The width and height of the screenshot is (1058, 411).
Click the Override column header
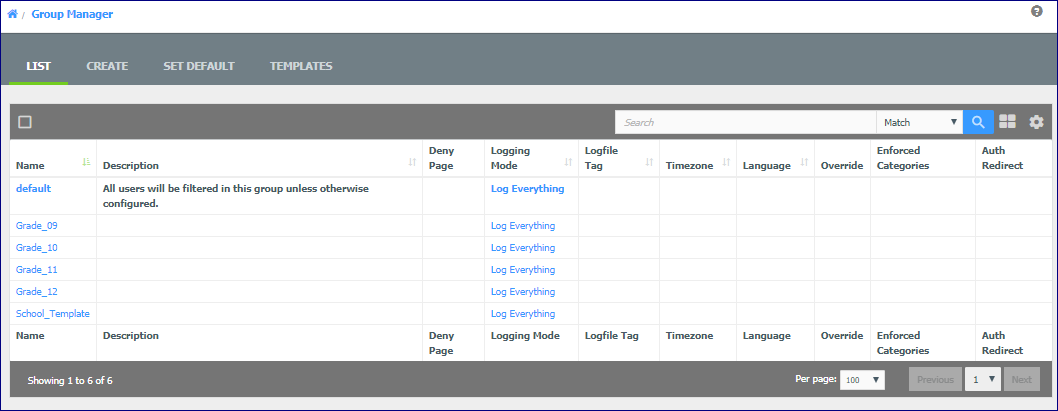[842, 165]
